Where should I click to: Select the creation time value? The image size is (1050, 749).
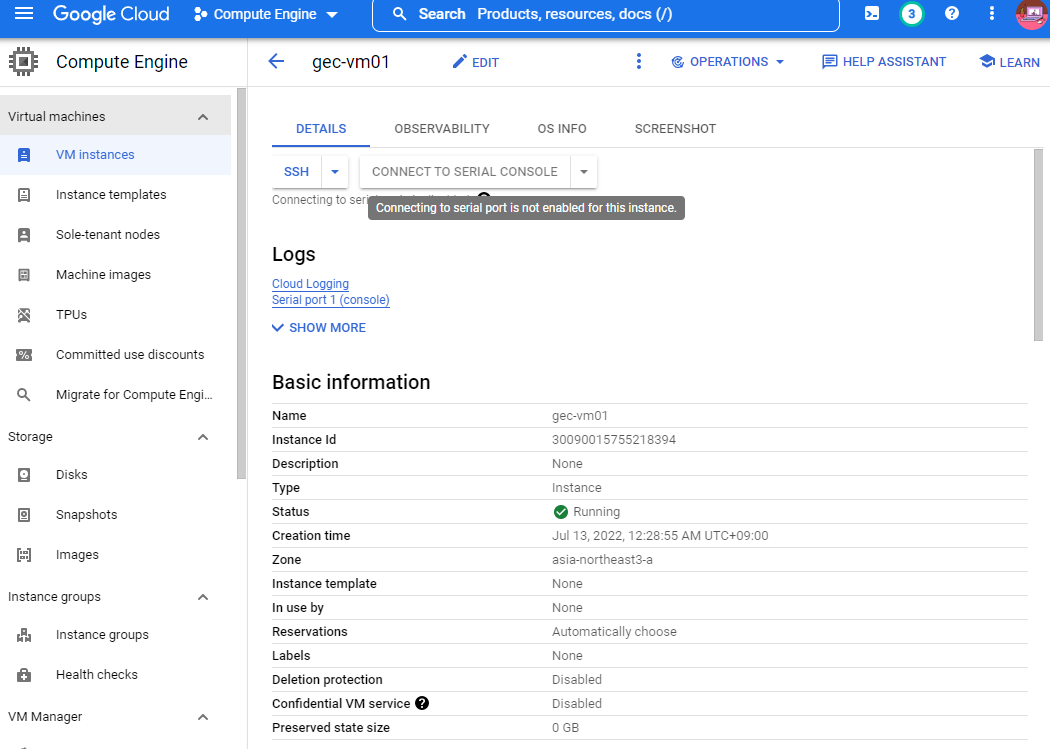point(660,535)
